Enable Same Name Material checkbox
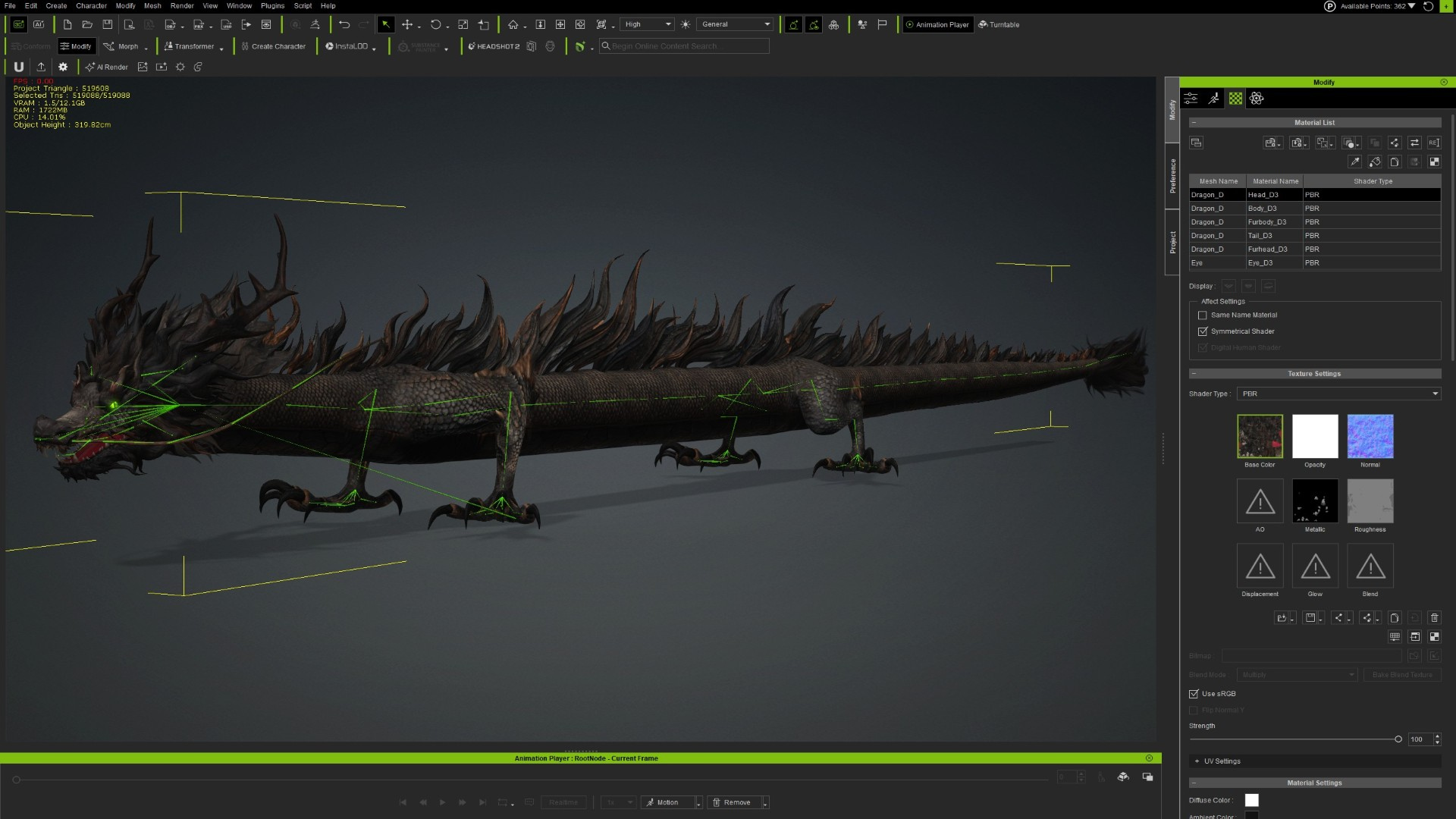 coord(1202,315)
